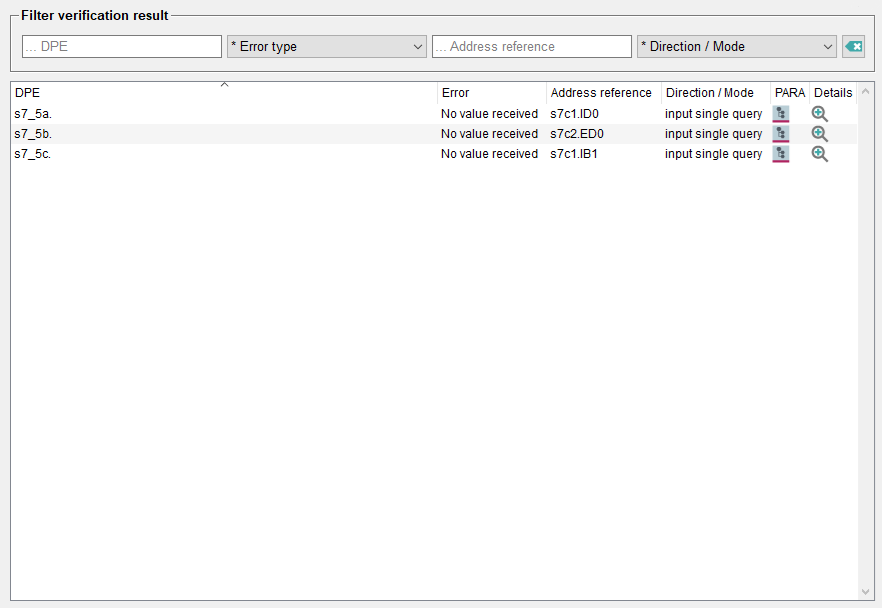The image size is (882, 608).
Task: View details for s7_5c row
Action: 820,154
